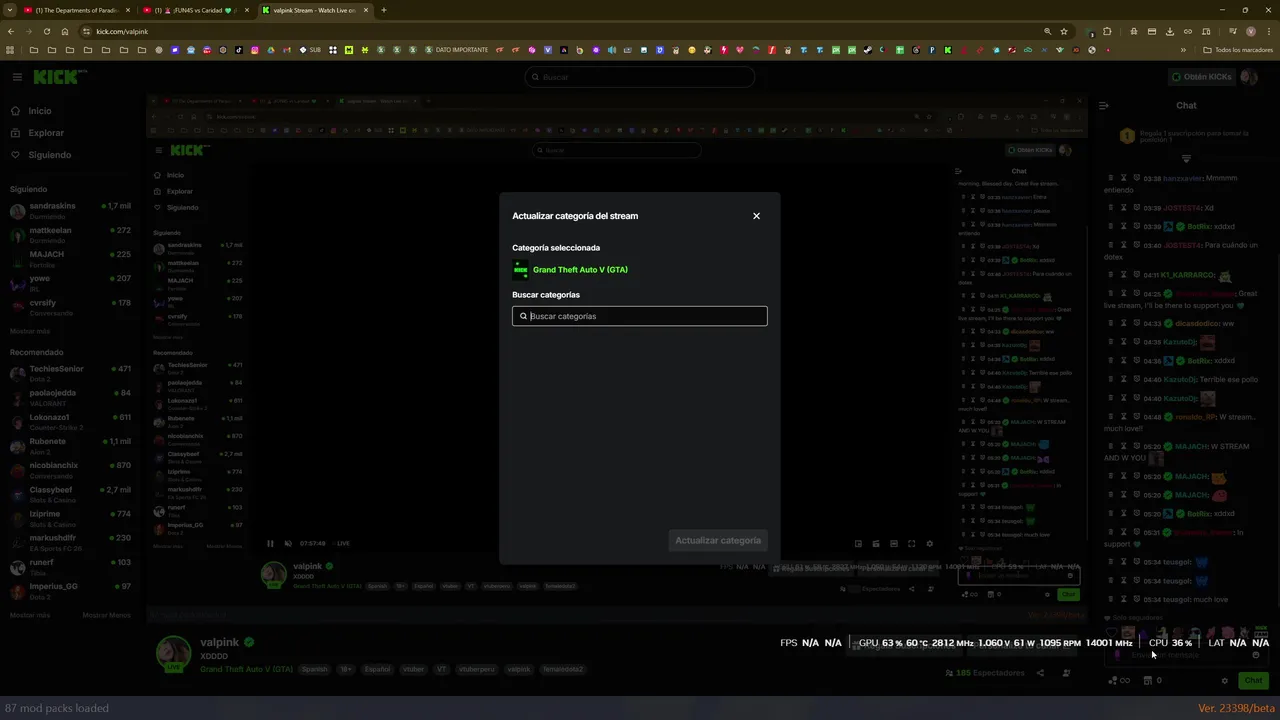Open the Steam bookmark icon
This screenshot has width=1280, height=720.
pyautogui.click(x=867, y=50)
